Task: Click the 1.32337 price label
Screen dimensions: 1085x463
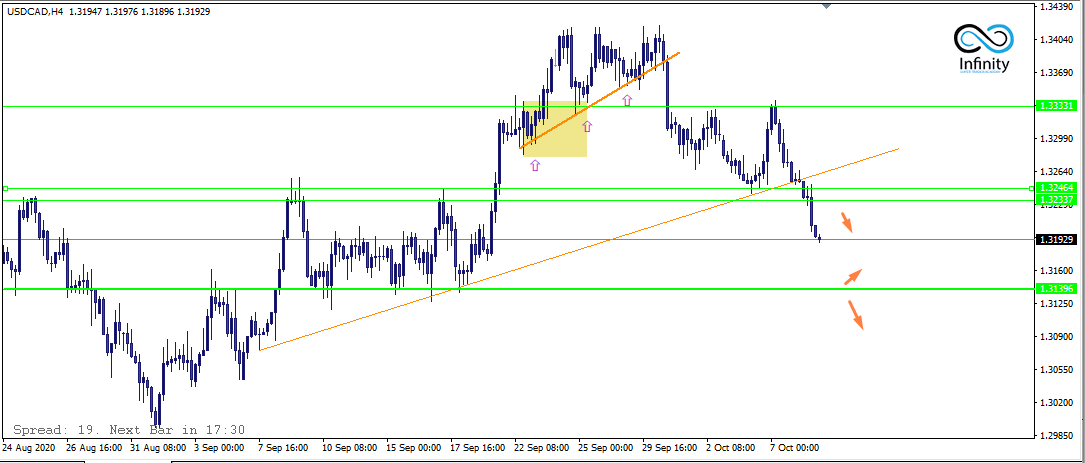Action: pos(1056,200)
